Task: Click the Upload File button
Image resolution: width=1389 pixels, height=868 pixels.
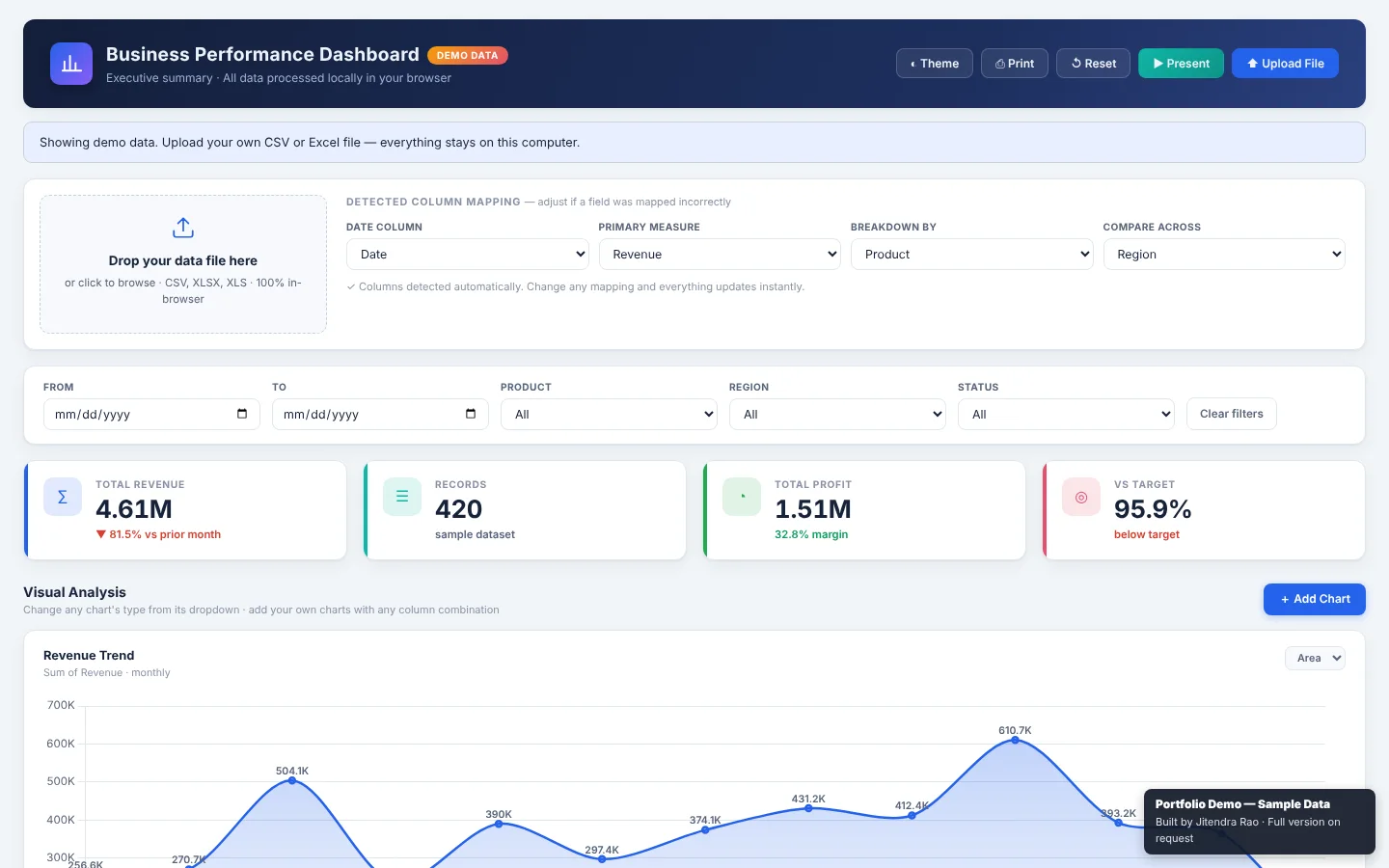Action: pyautogui.click(x=1285, y=64)
